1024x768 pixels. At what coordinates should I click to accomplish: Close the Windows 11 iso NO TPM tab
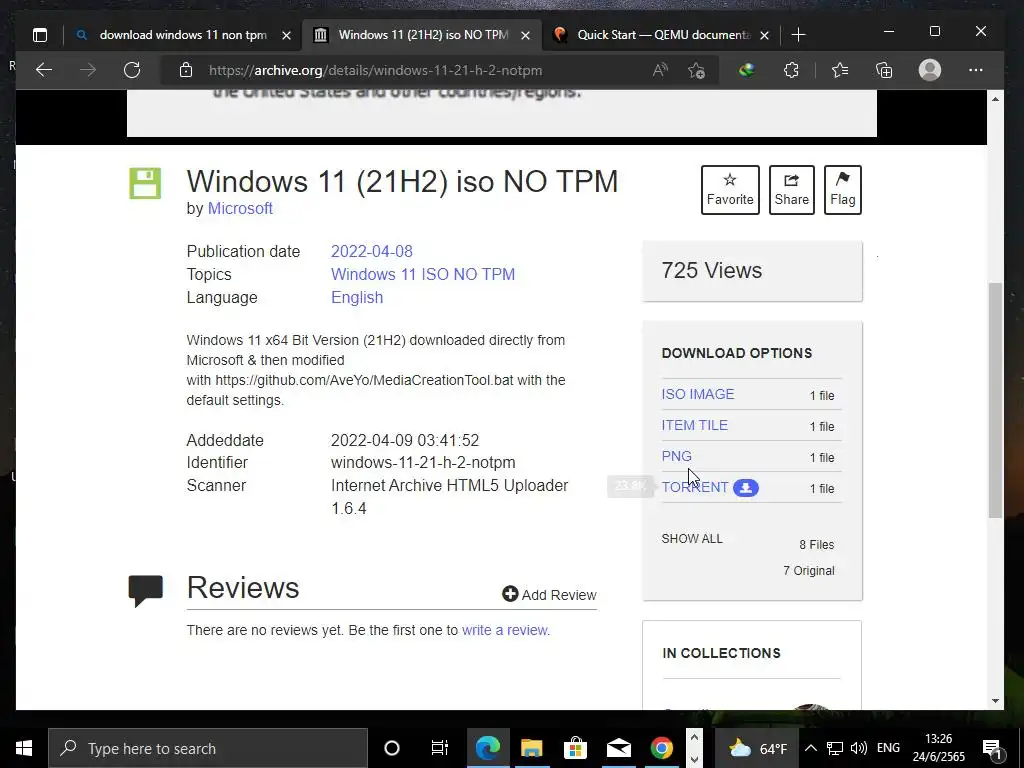pos(526,35)
